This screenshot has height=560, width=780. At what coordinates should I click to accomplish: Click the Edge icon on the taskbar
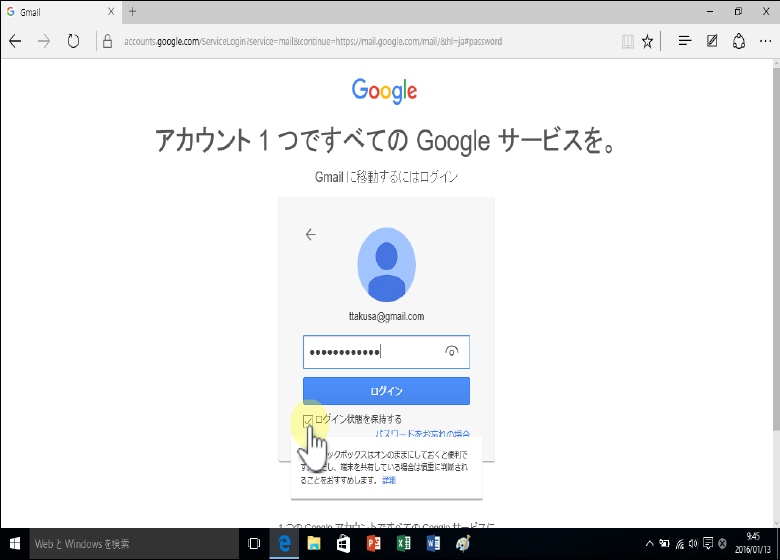284,544
